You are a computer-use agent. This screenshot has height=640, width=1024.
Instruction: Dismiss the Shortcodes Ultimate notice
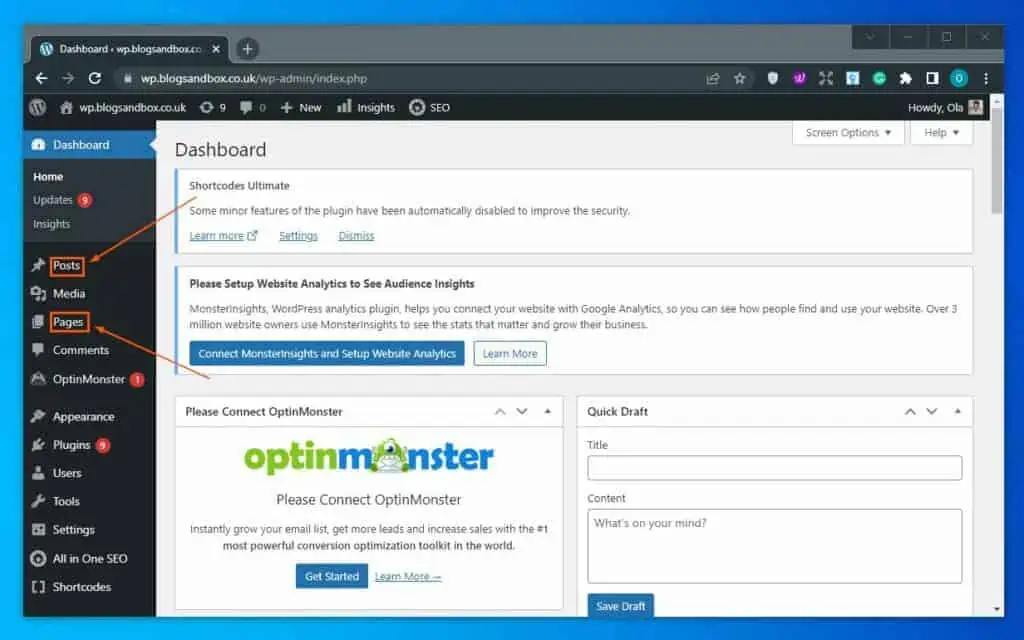coord(355,236)
